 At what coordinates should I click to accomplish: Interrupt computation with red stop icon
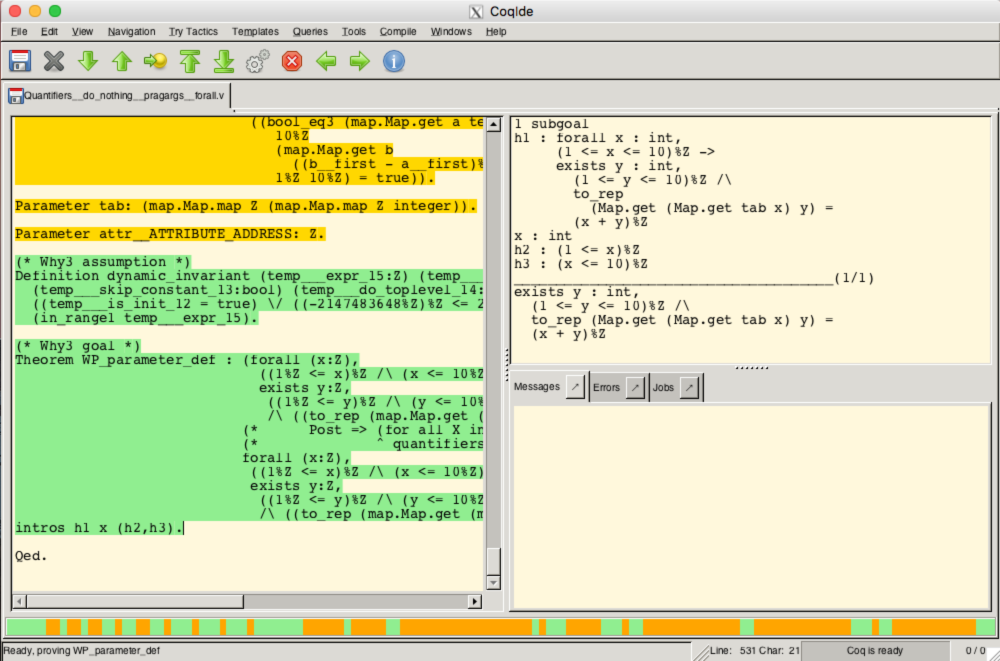click(x=292, y=62)
